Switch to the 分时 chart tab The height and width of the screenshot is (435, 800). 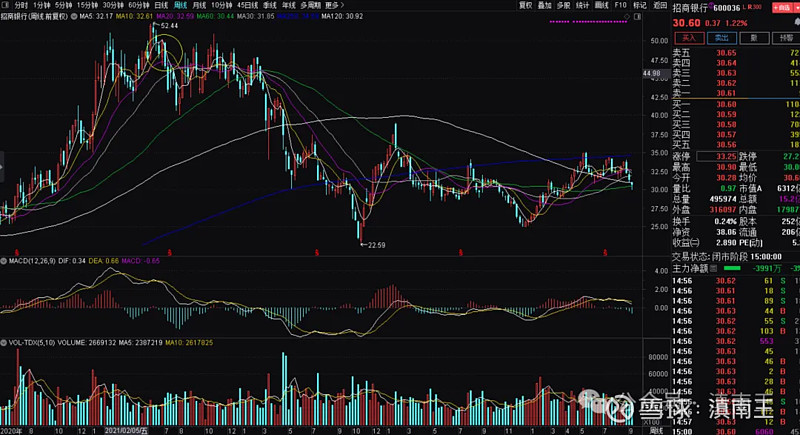21,5
